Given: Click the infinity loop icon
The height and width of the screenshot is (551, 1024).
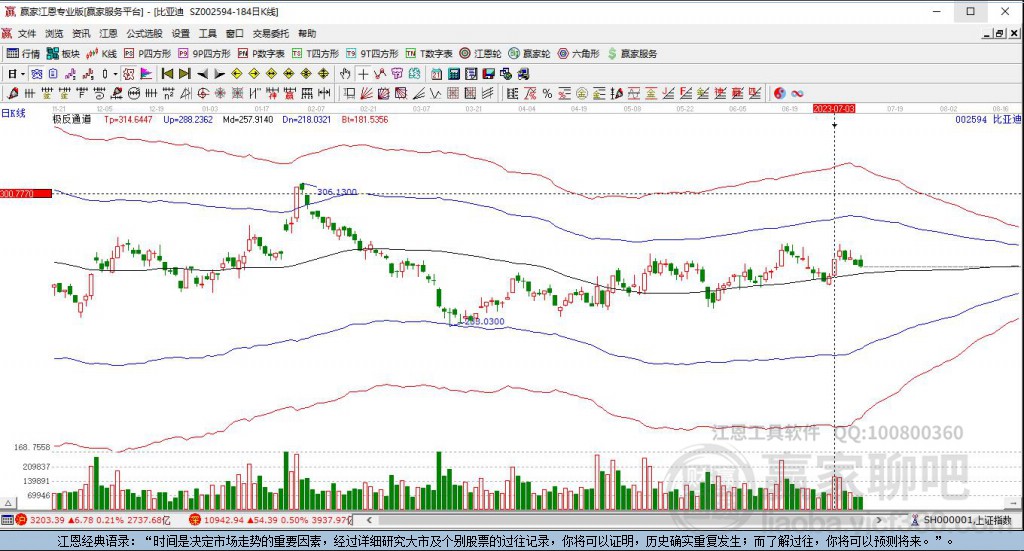Looking at the screenshot, I should (797, 93).
